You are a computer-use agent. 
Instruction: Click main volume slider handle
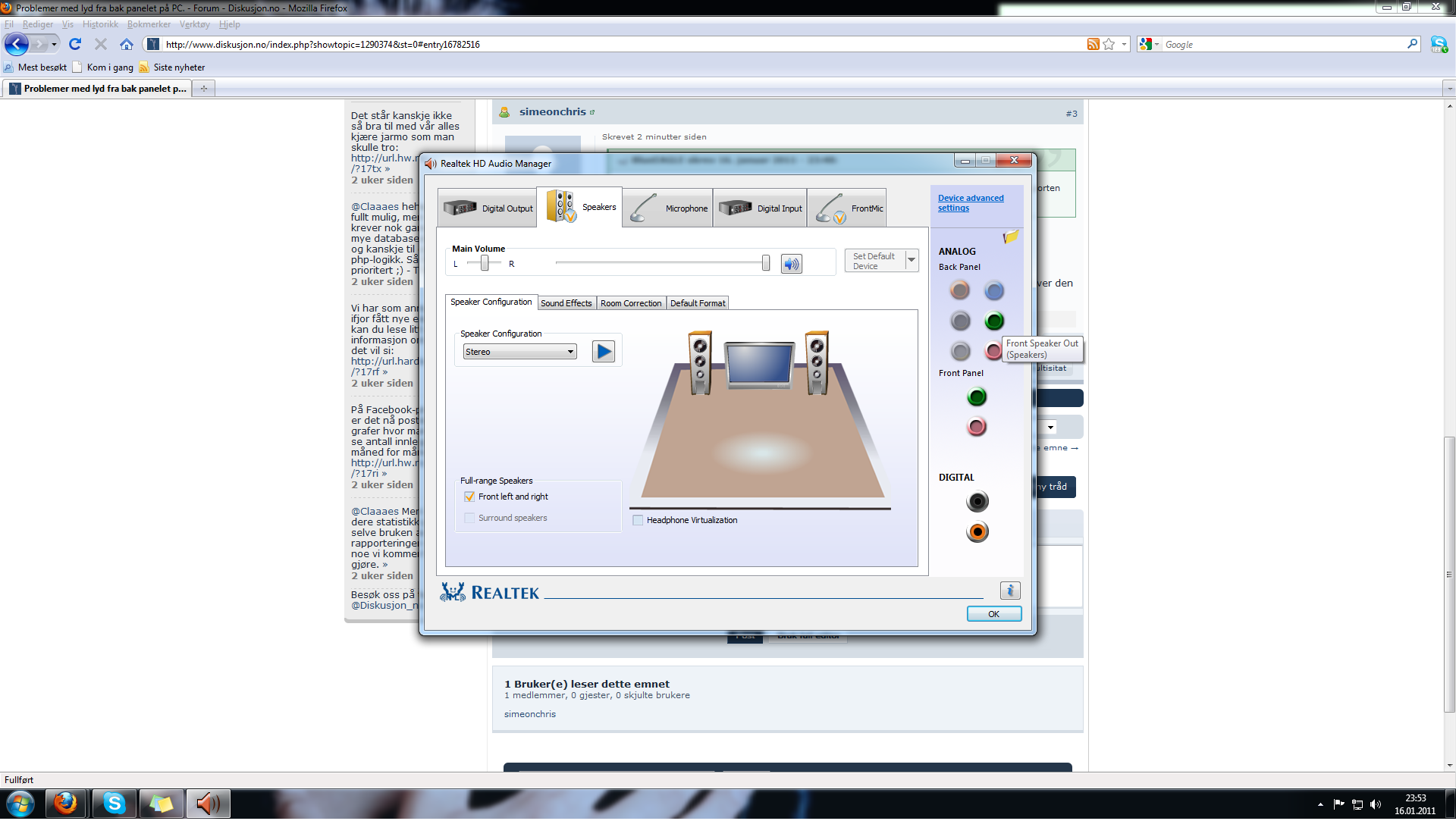766,263
